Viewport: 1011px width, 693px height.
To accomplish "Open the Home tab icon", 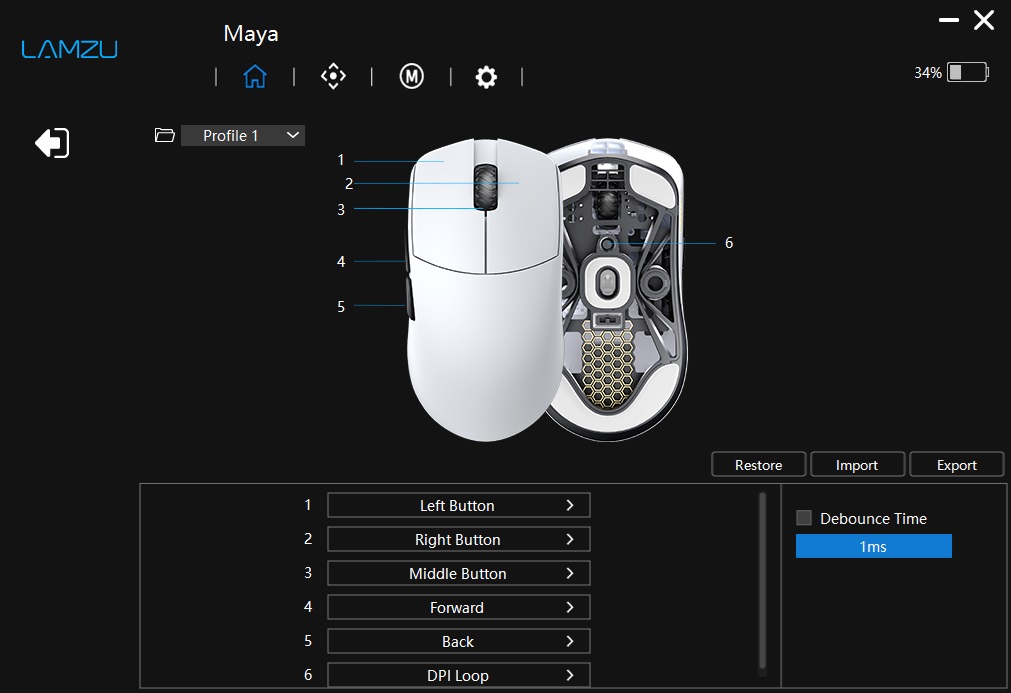I will (255, 77).
